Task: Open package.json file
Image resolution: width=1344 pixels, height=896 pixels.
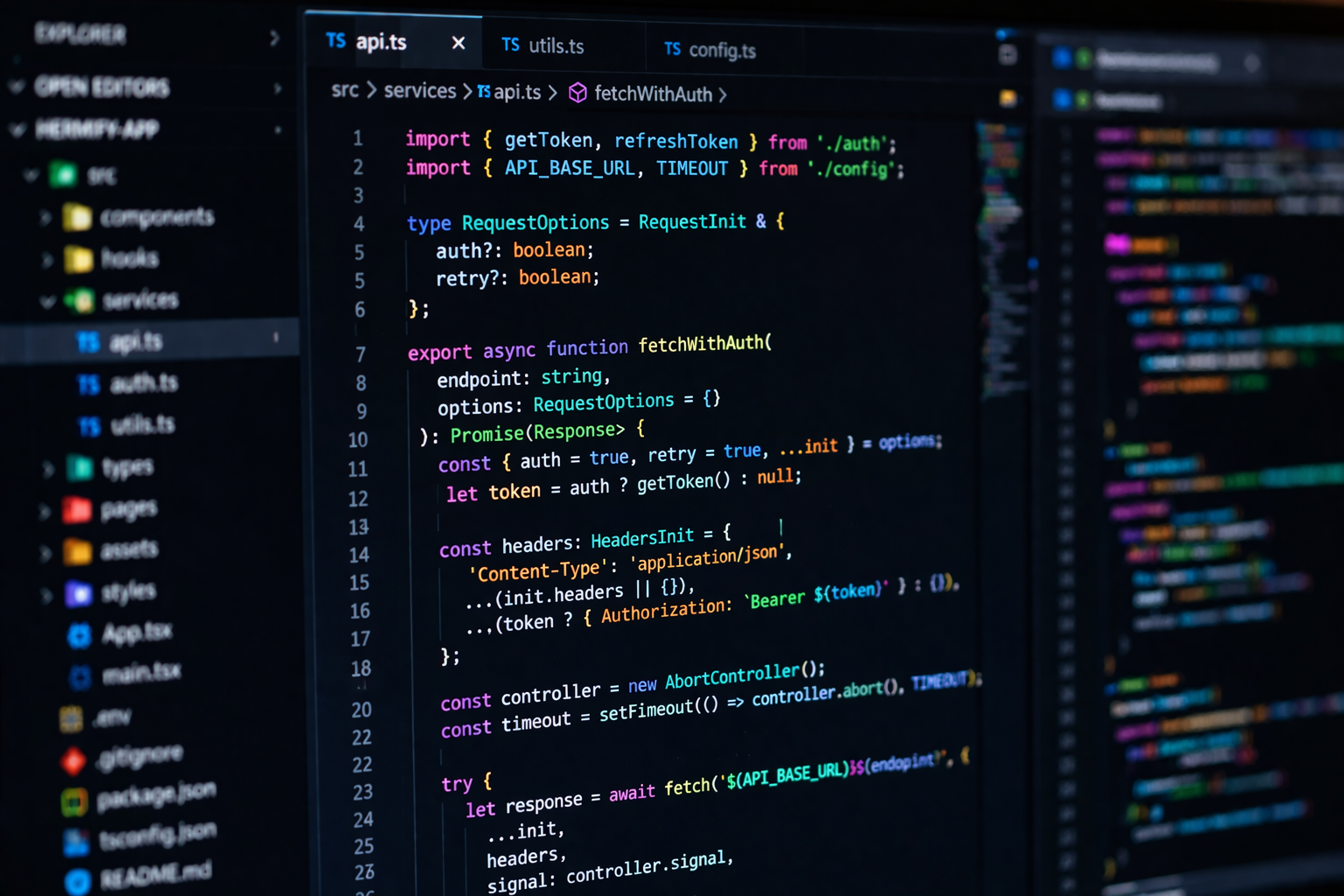Action: [x=156, y=794]
